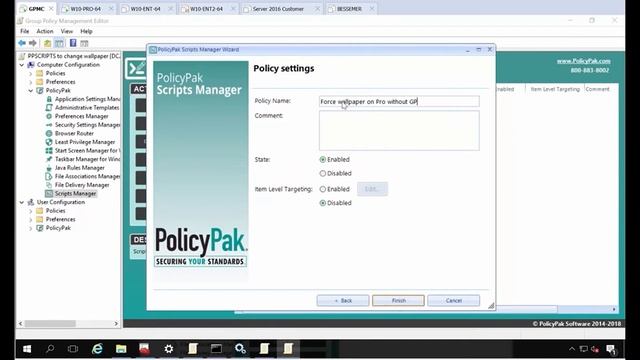This screenshot has width=640, height=360.
Task: Select Least Privilege Manager node
Action: coord(85,142)
